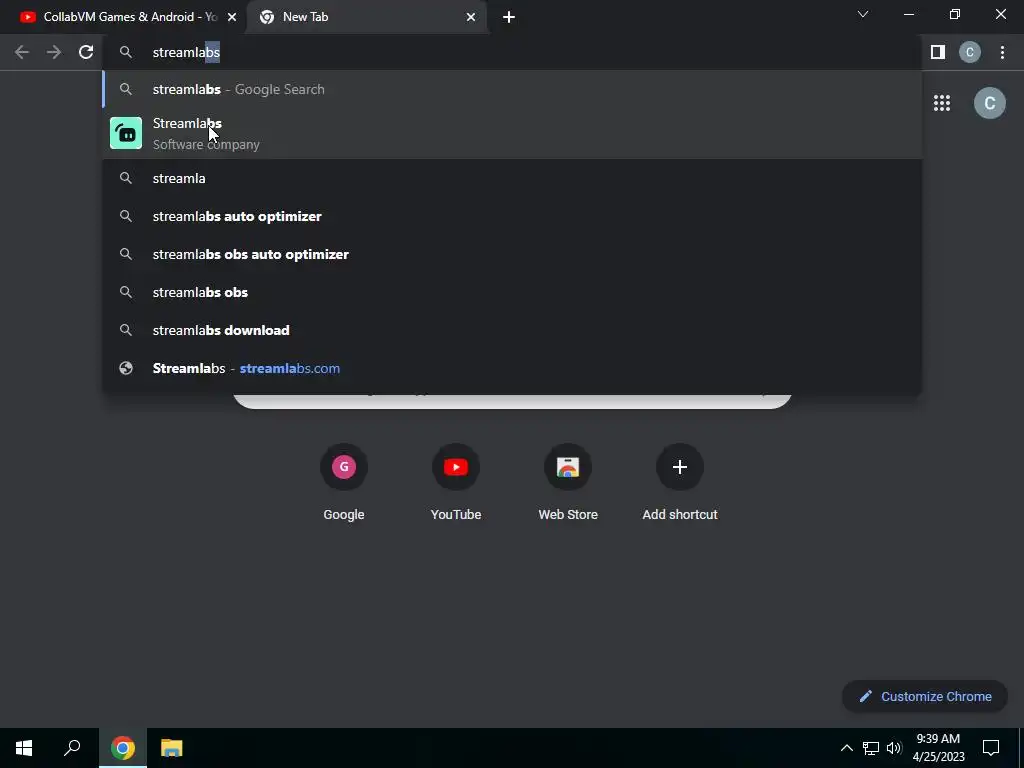Select the streamlabs obs suggestion
The width and height of the screenshot is (1024, 768).
pyautogui.click(x=512, y=292)
